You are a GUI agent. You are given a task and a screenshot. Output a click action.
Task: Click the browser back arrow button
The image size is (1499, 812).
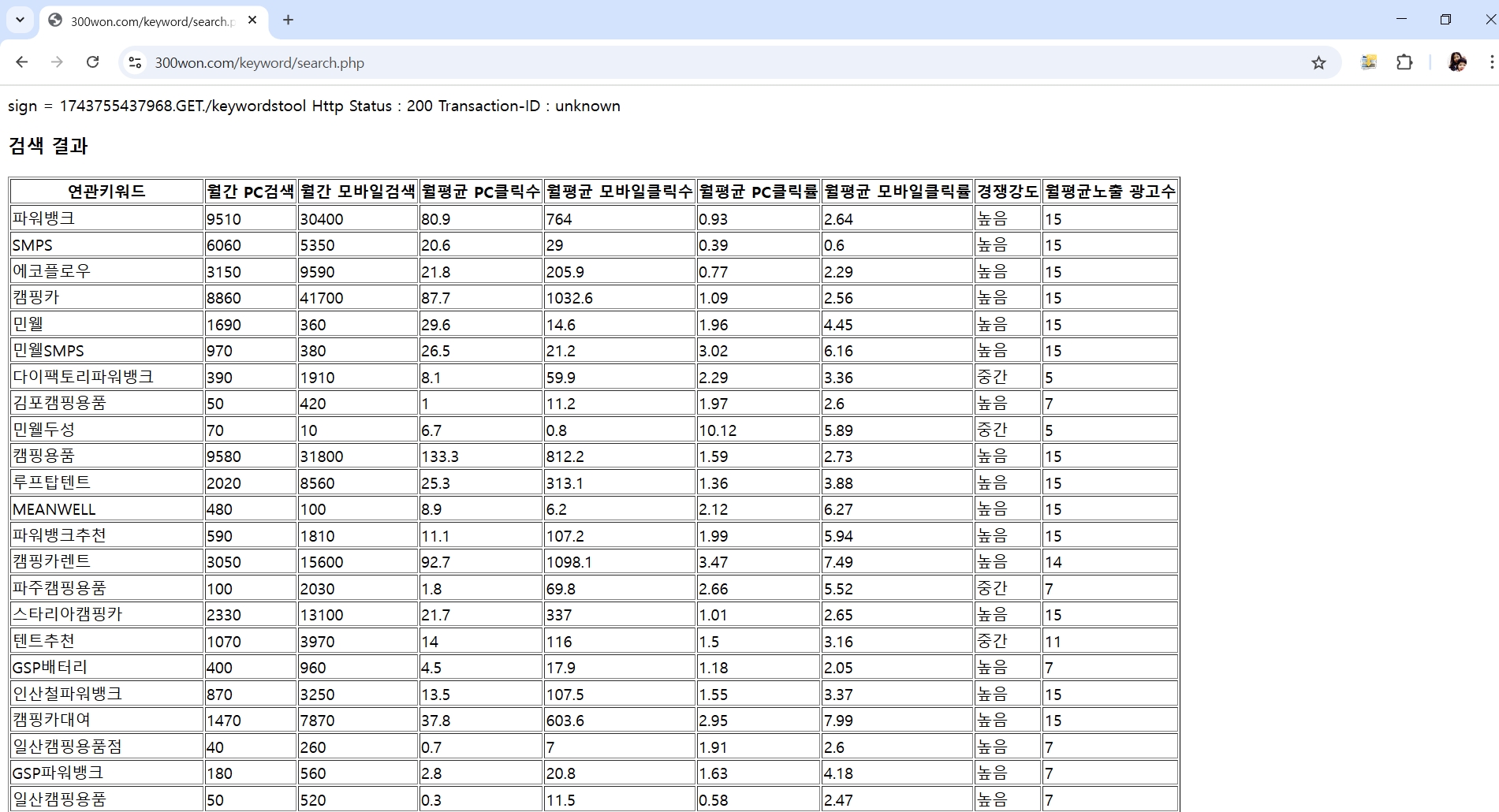[22, 62]
